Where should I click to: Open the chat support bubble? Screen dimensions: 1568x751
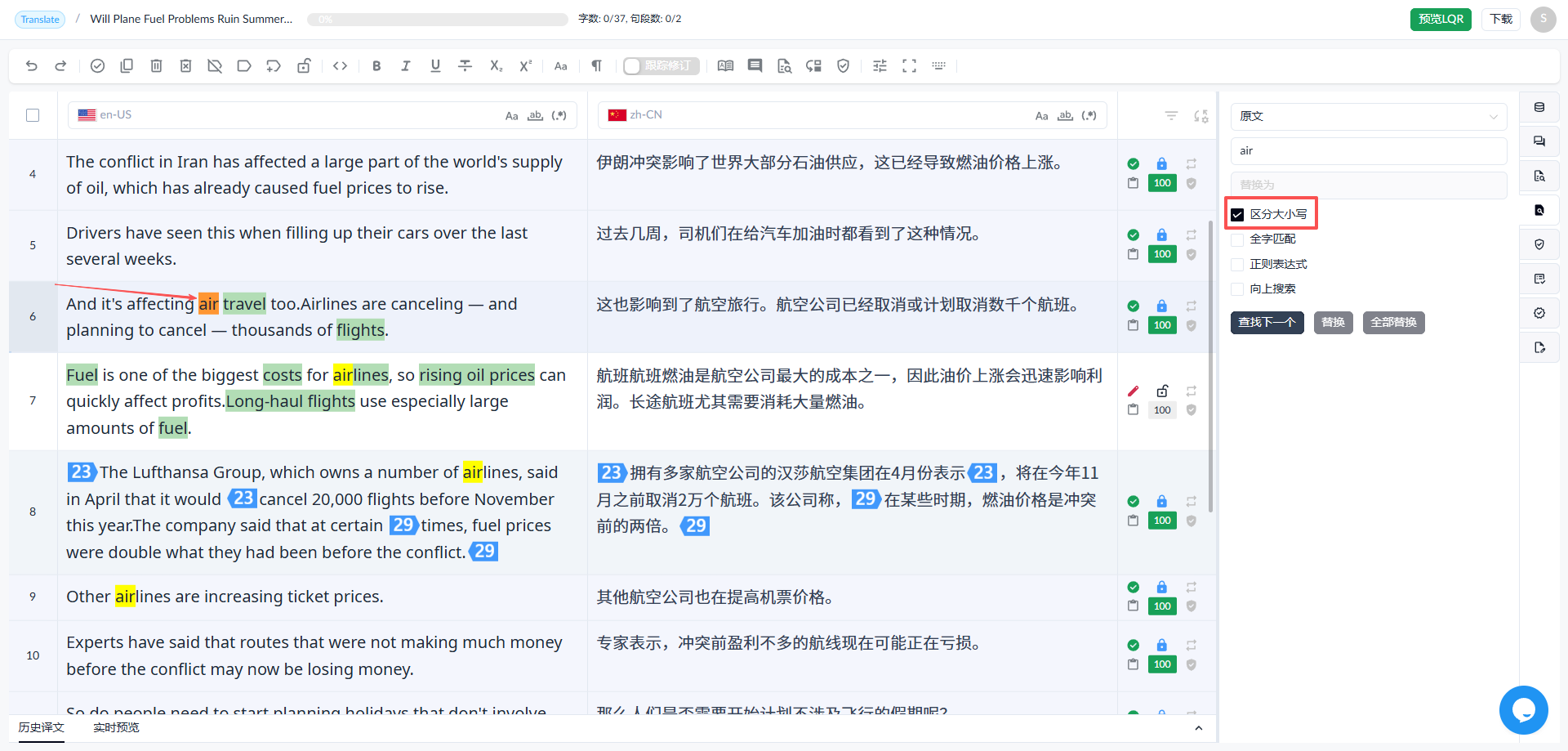tap(1523, 710)
